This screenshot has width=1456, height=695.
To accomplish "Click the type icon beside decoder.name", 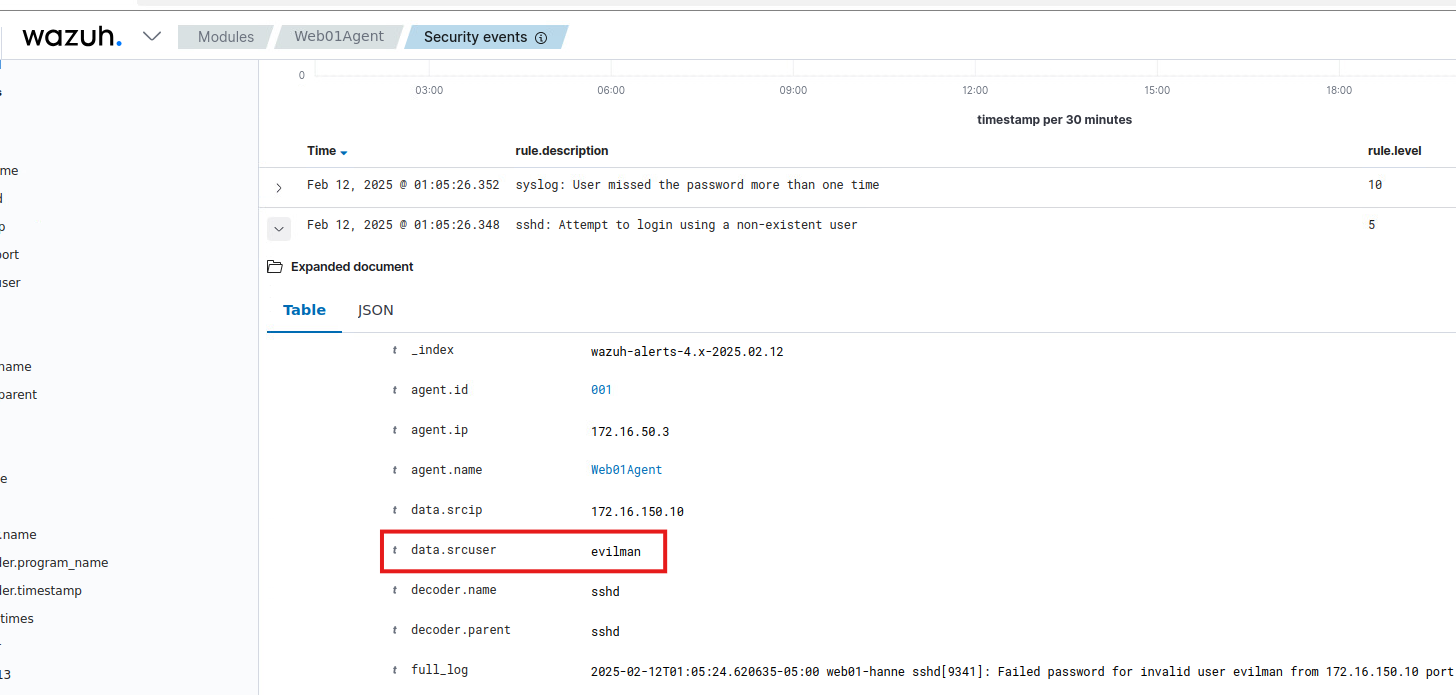I will point(394,590).
